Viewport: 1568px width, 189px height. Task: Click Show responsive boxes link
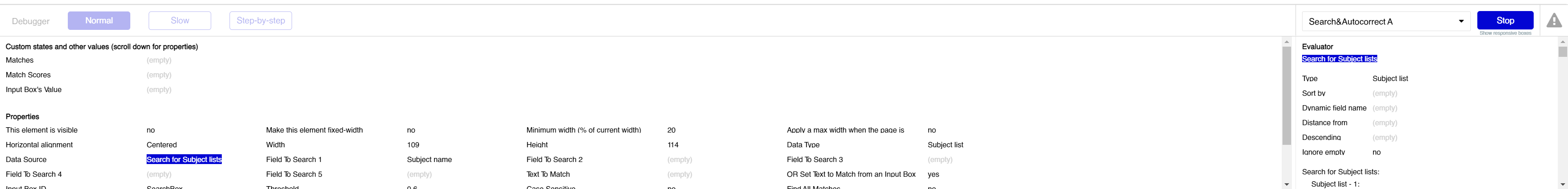click(x=1505, y=34)
